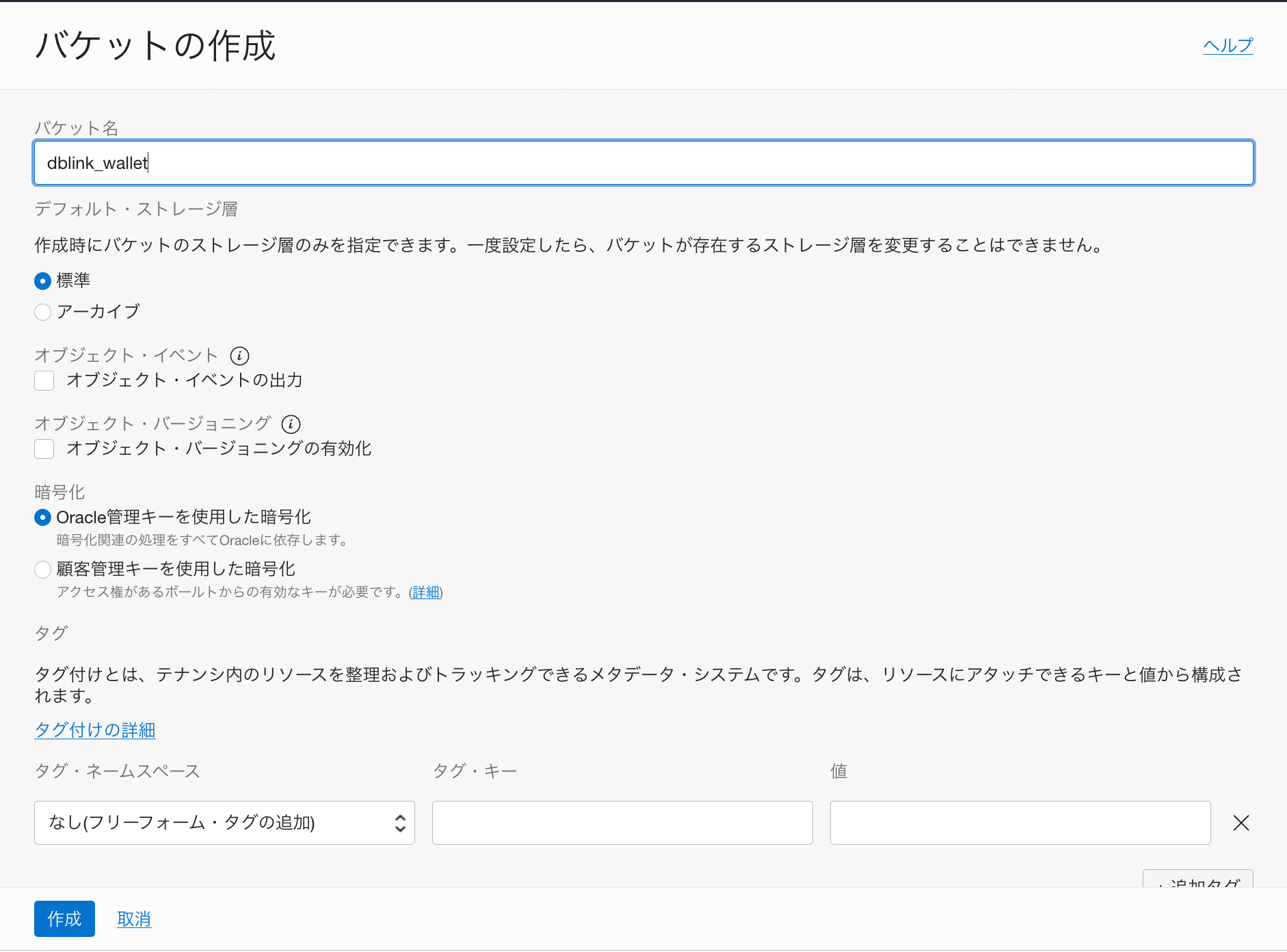Click the 追加タグ button
This screenshot has height=952, width=1287.
coord(1197,883)
